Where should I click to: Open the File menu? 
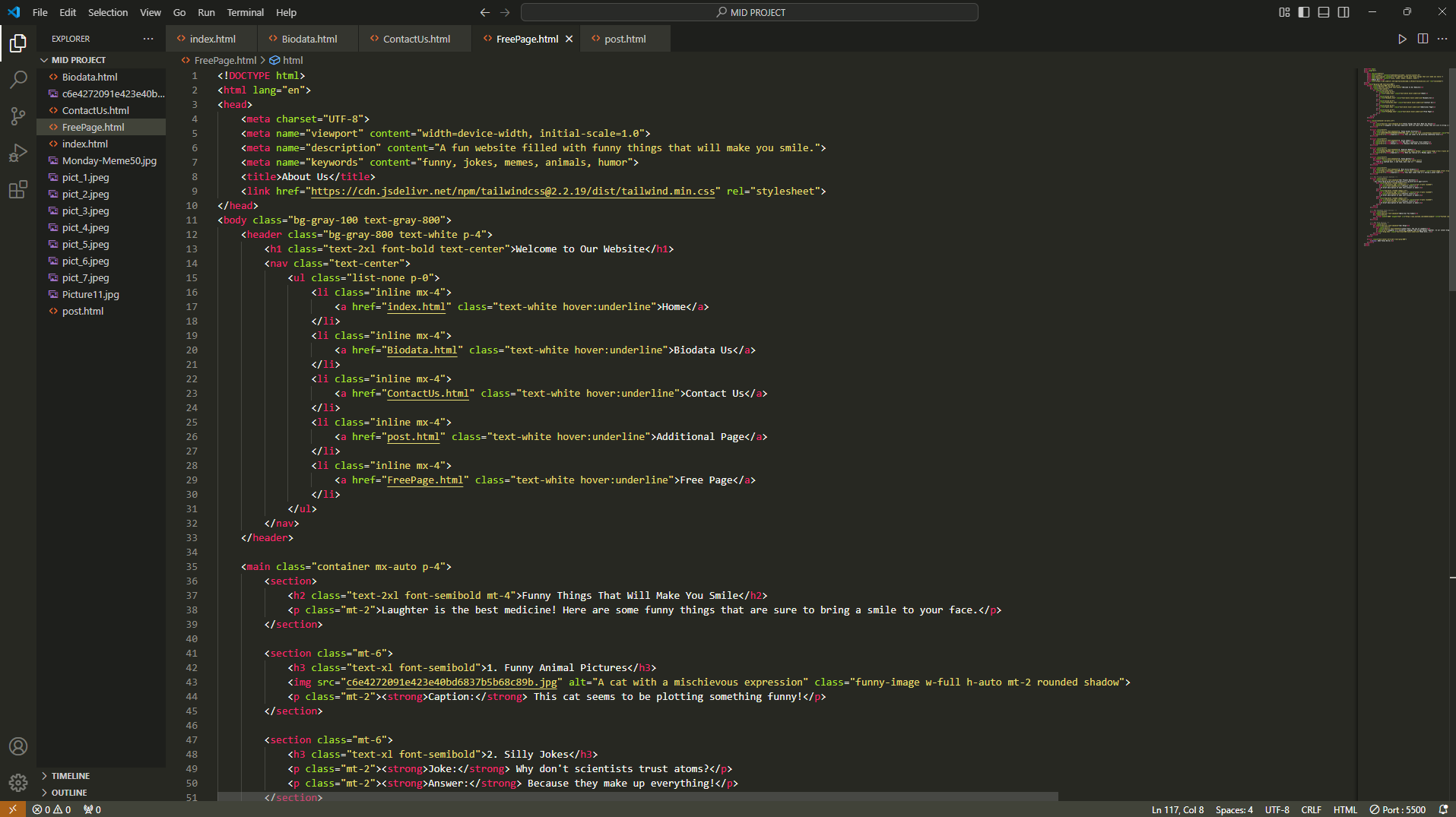pyautogui.click(x=40, y=12)
